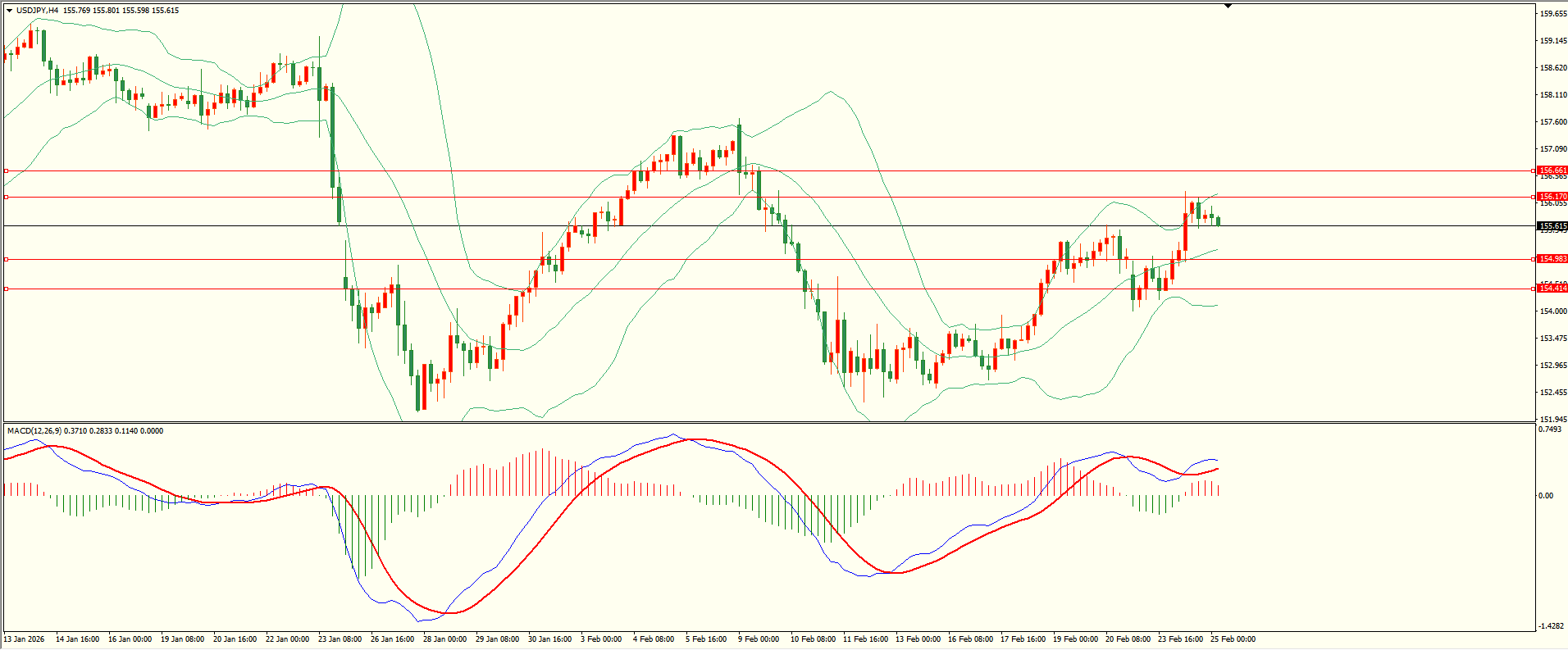Screen dimensions: 1568x650
Task: Click the 25 Feb 00:00 time axis label
Action: (1233, 639)
